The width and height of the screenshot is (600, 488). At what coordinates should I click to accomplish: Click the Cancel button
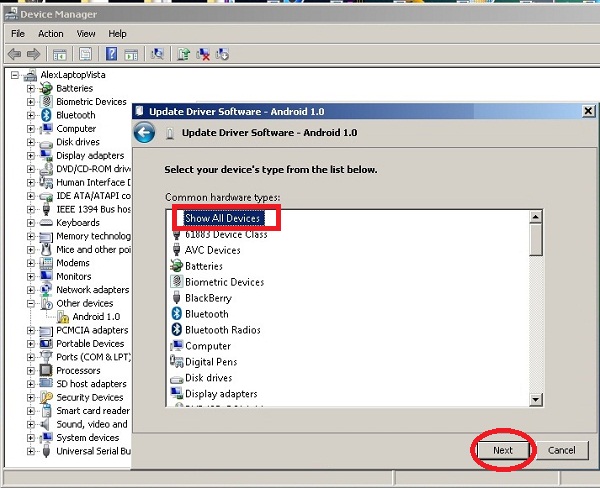561,450
